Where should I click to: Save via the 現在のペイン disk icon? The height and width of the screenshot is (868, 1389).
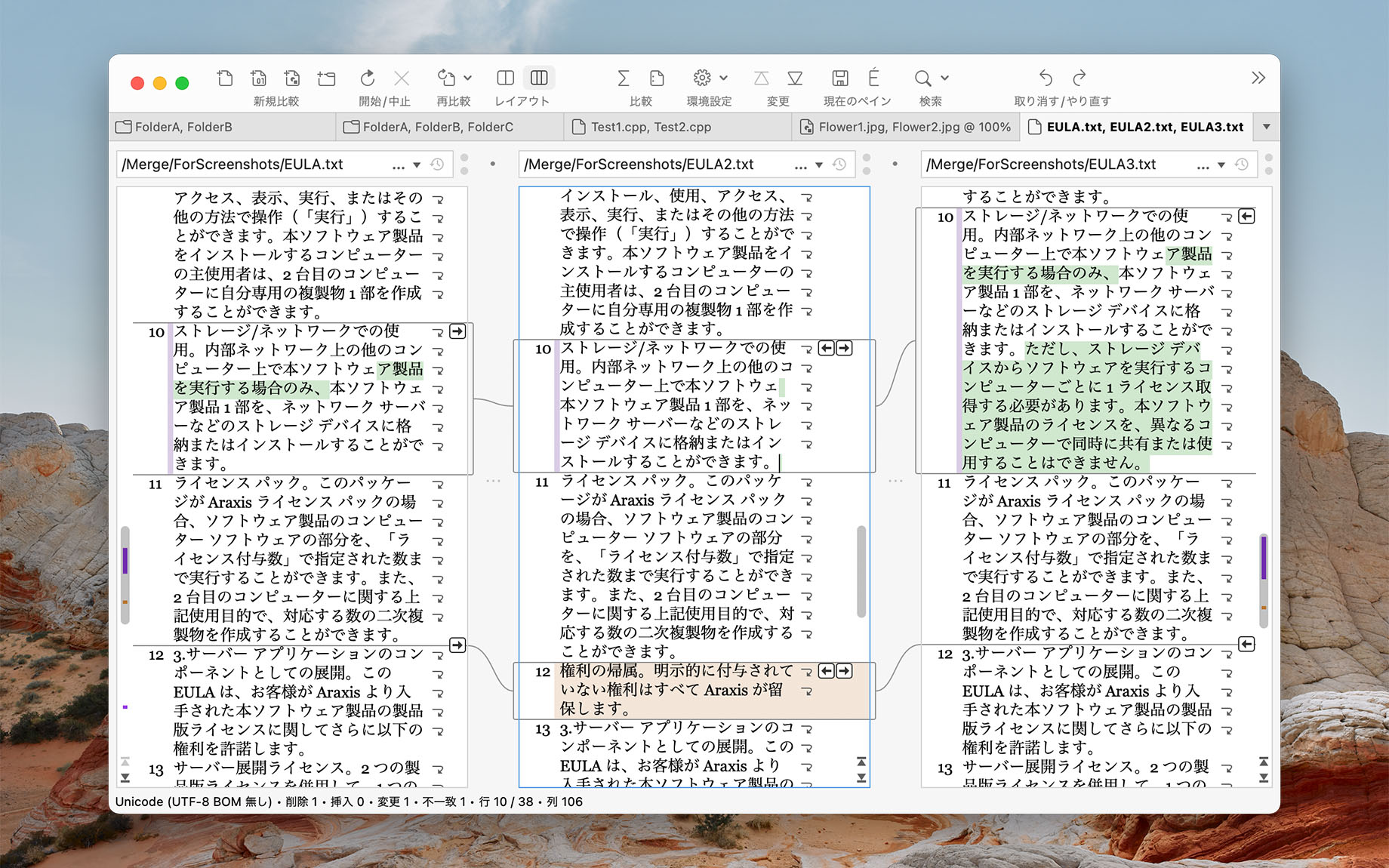point(840,76)
